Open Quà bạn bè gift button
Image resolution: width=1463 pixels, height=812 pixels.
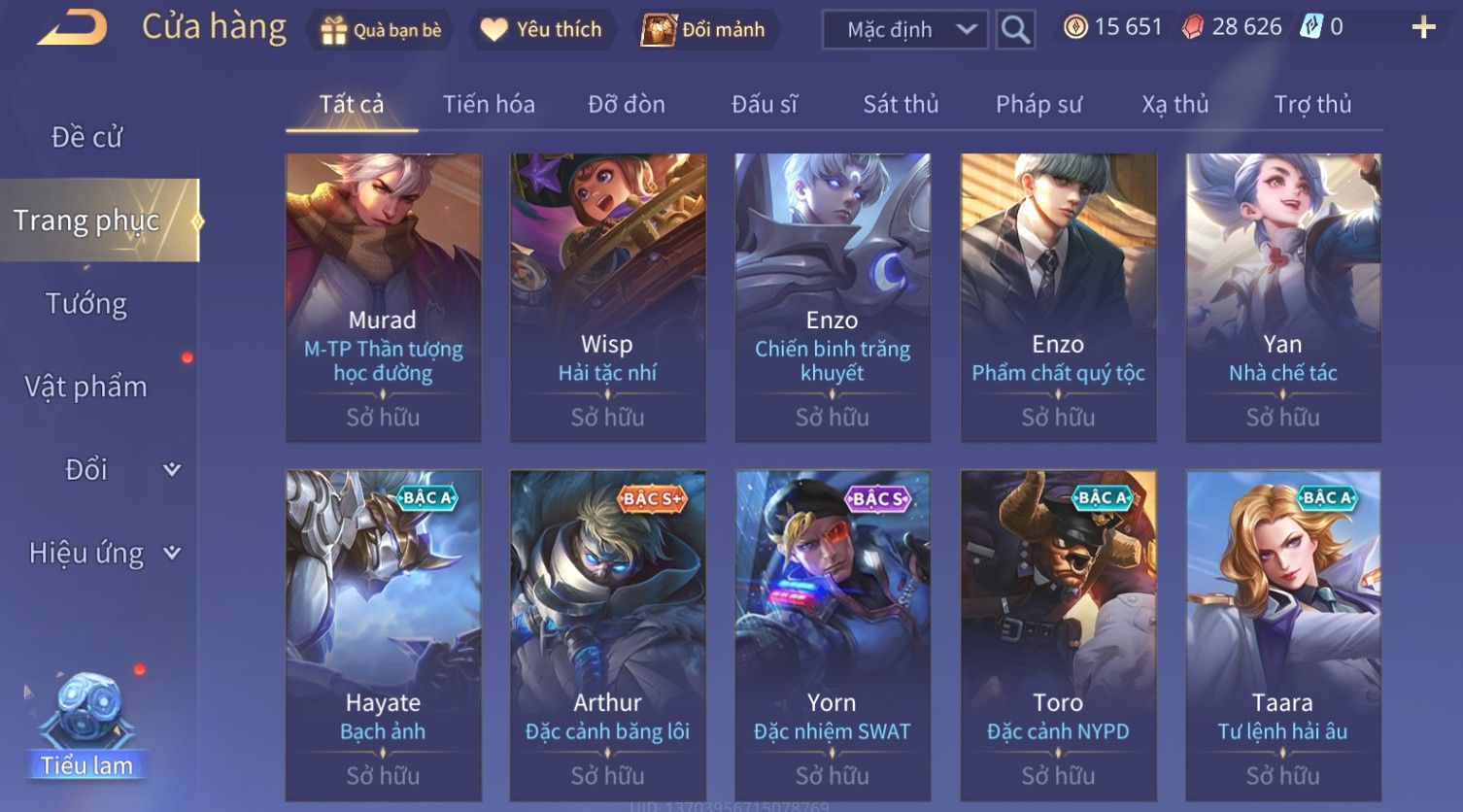pos(382,30)
